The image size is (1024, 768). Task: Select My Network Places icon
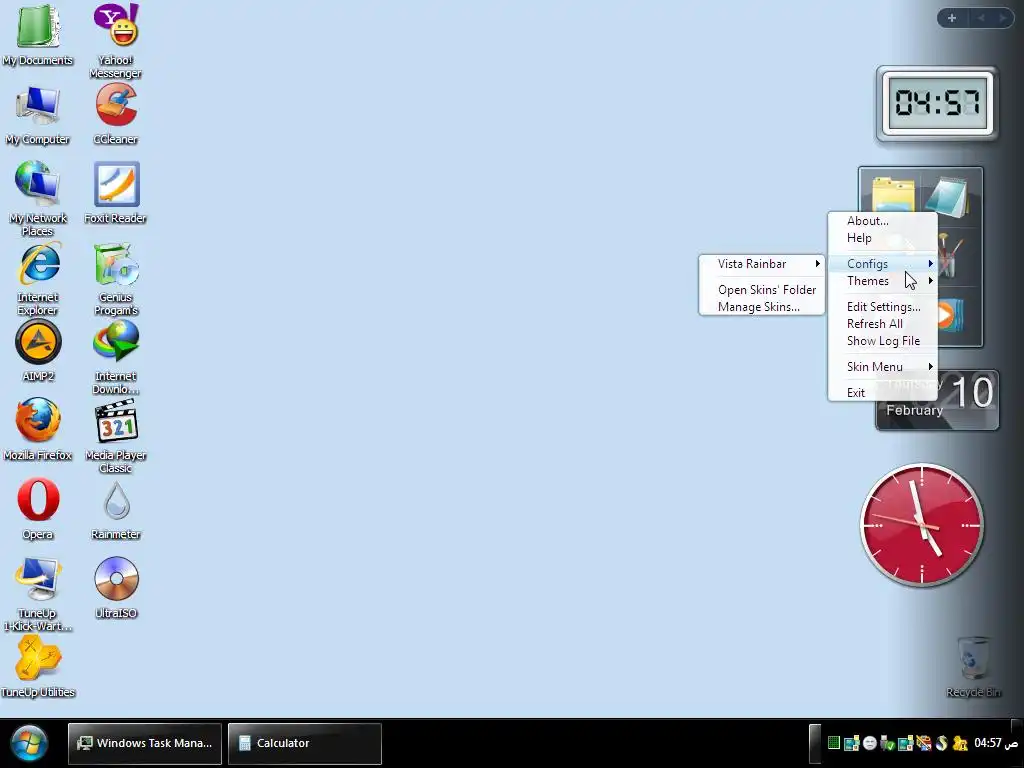pos(38,198)
